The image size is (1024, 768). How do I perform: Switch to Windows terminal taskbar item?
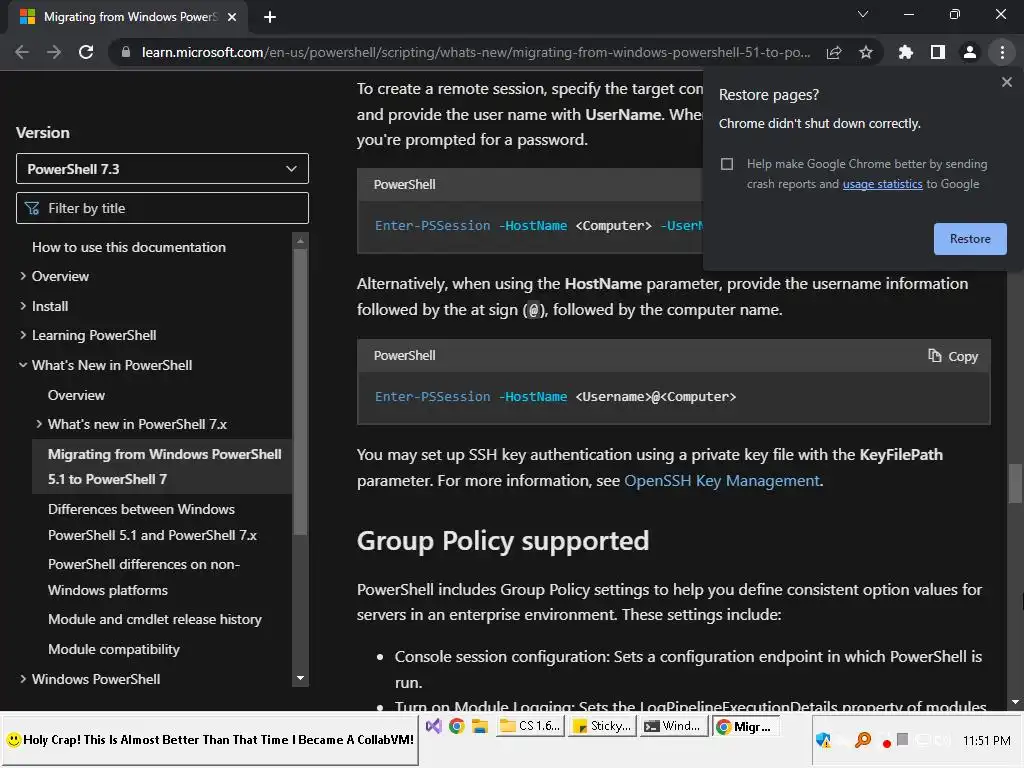click(674, 726)
